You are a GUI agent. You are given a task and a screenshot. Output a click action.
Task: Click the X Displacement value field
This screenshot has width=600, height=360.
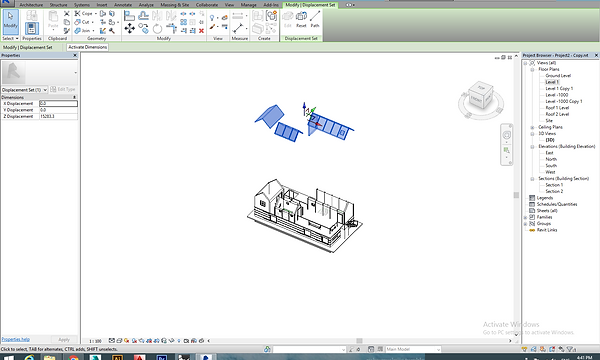click(x=58, y=103)
